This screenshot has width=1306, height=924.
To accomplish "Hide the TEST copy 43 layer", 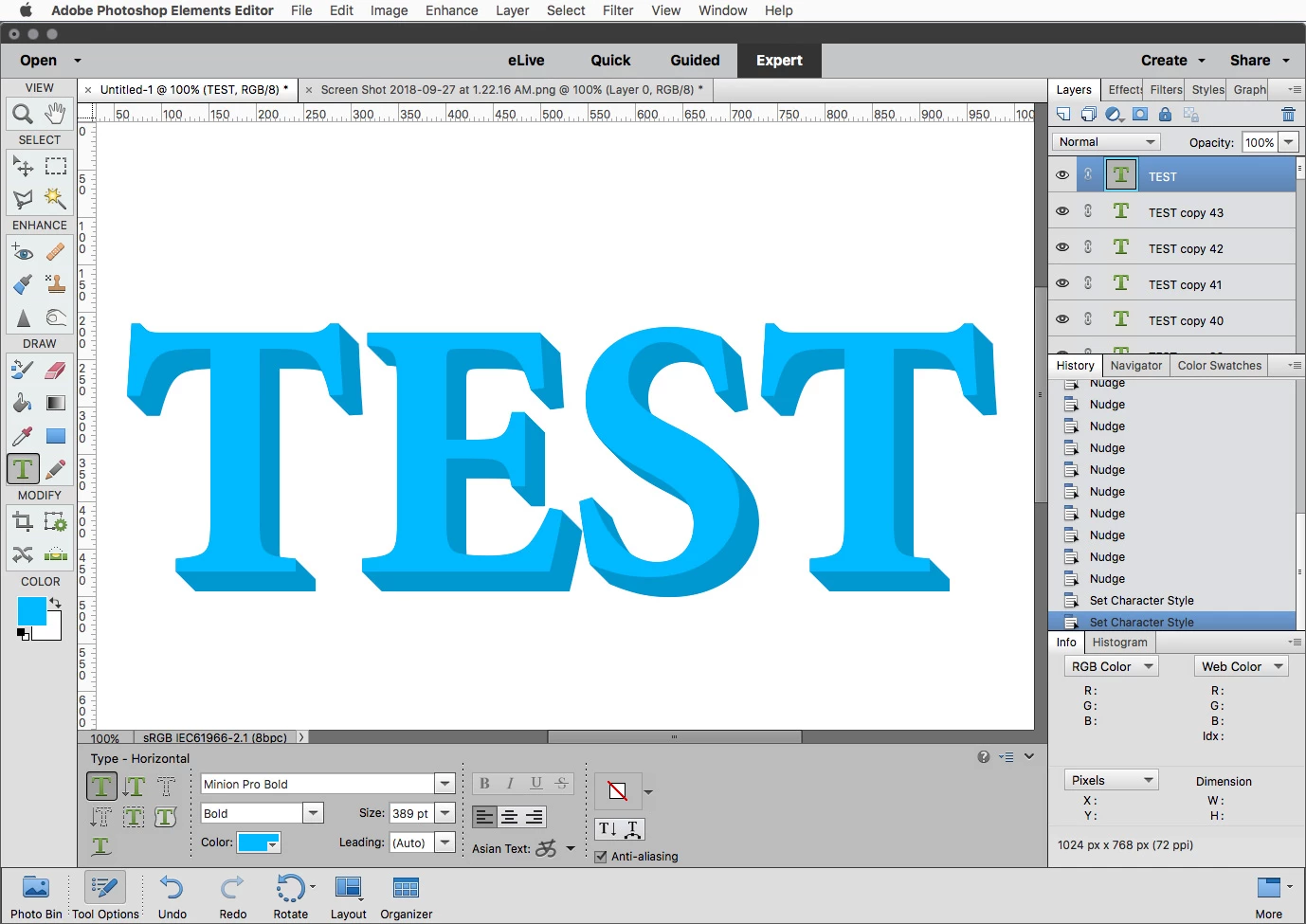I will tap(1062, 211).
